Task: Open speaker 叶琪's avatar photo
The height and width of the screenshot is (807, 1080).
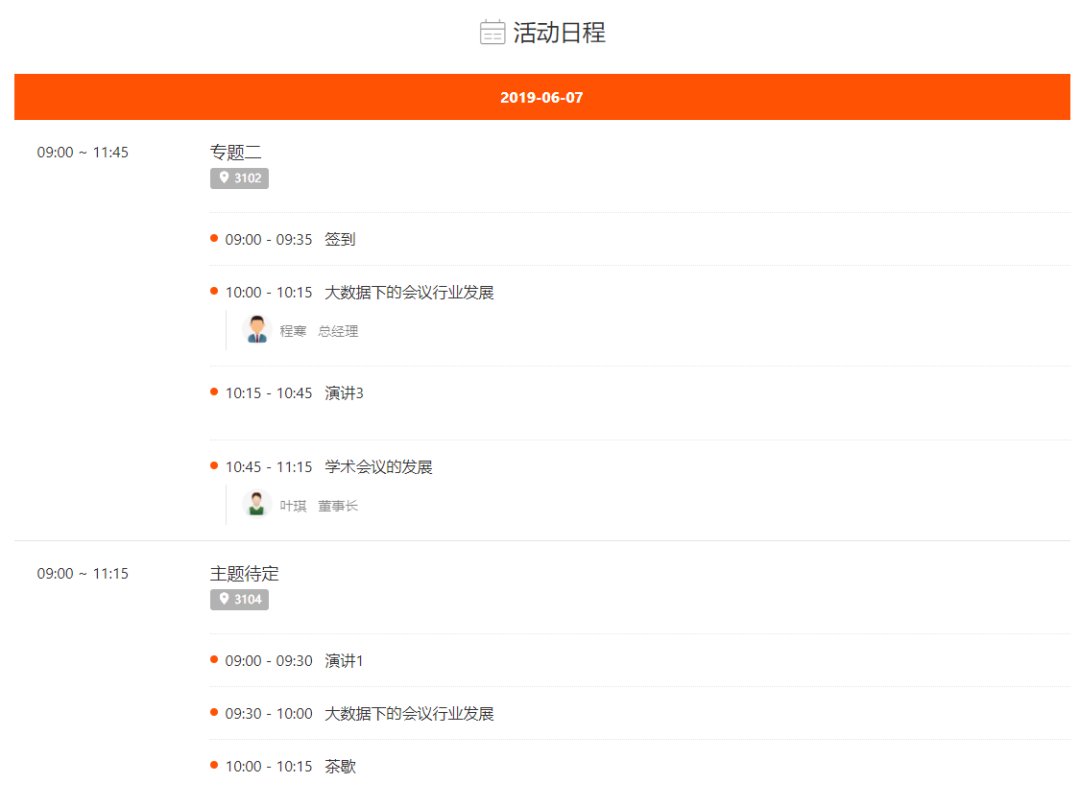Action: pyautogui.click(x=256, y=503)
